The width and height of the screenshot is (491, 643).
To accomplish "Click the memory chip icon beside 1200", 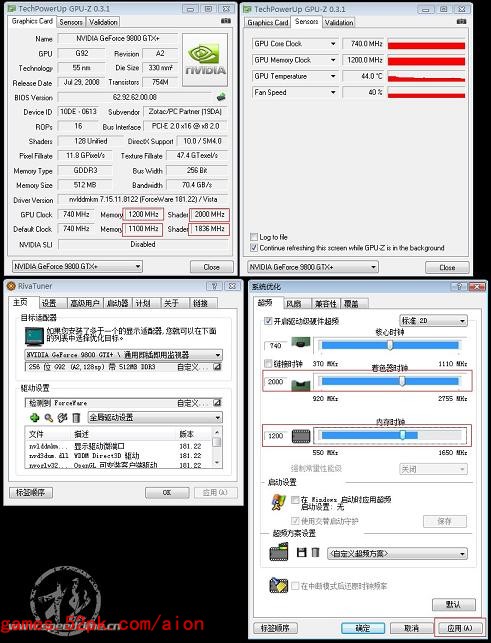I will 301,436.
